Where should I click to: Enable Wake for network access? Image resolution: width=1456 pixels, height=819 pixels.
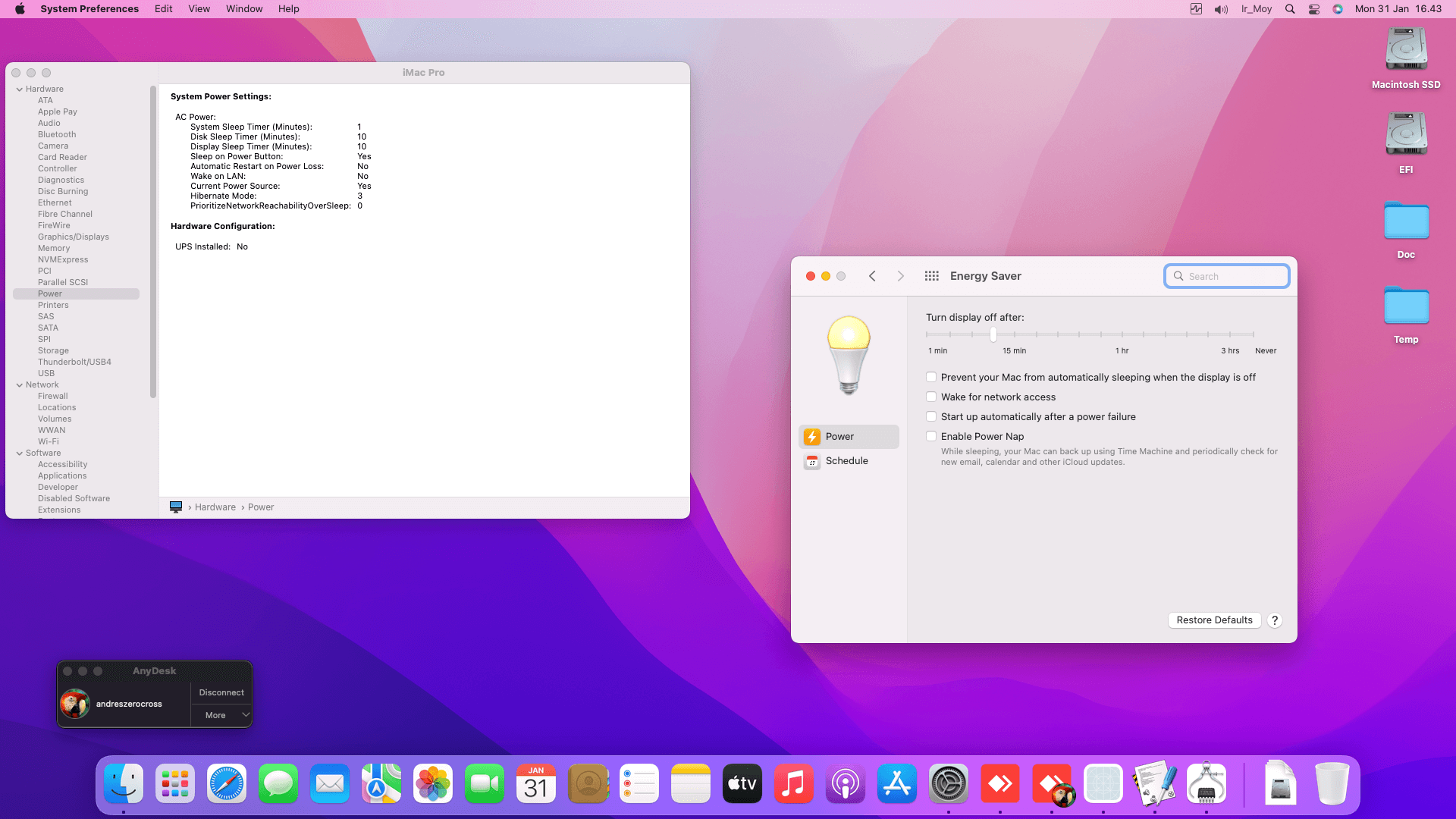tap(931, 397)
